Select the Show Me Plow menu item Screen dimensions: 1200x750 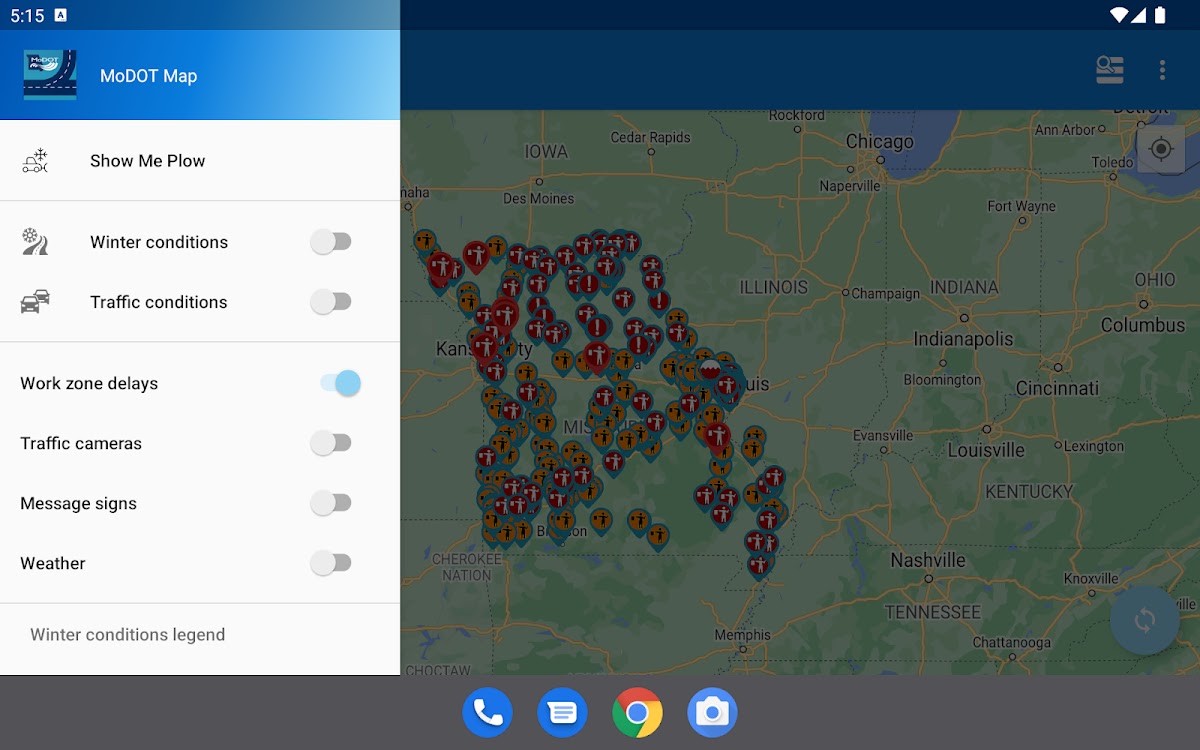[x=147, y=161]
